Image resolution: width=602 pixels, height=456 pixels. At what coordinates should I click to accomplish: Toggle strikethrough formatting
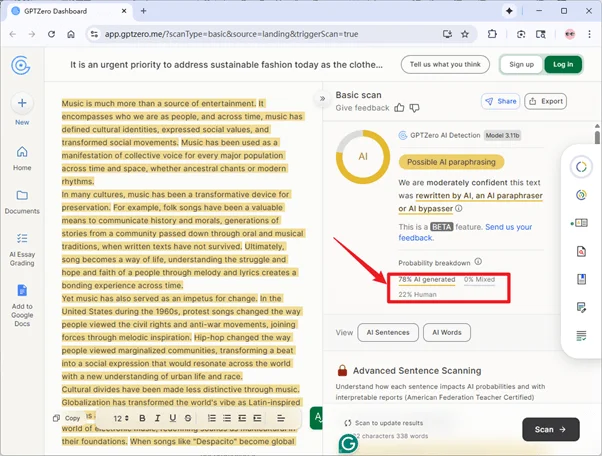click(188, 418)
